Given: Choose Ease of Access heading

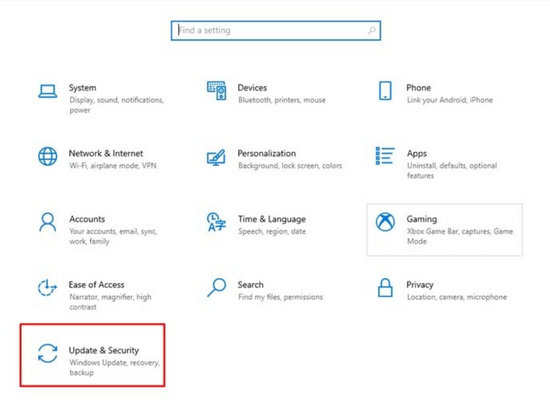Looking at the screenshot, I should [x=96, y=285].
